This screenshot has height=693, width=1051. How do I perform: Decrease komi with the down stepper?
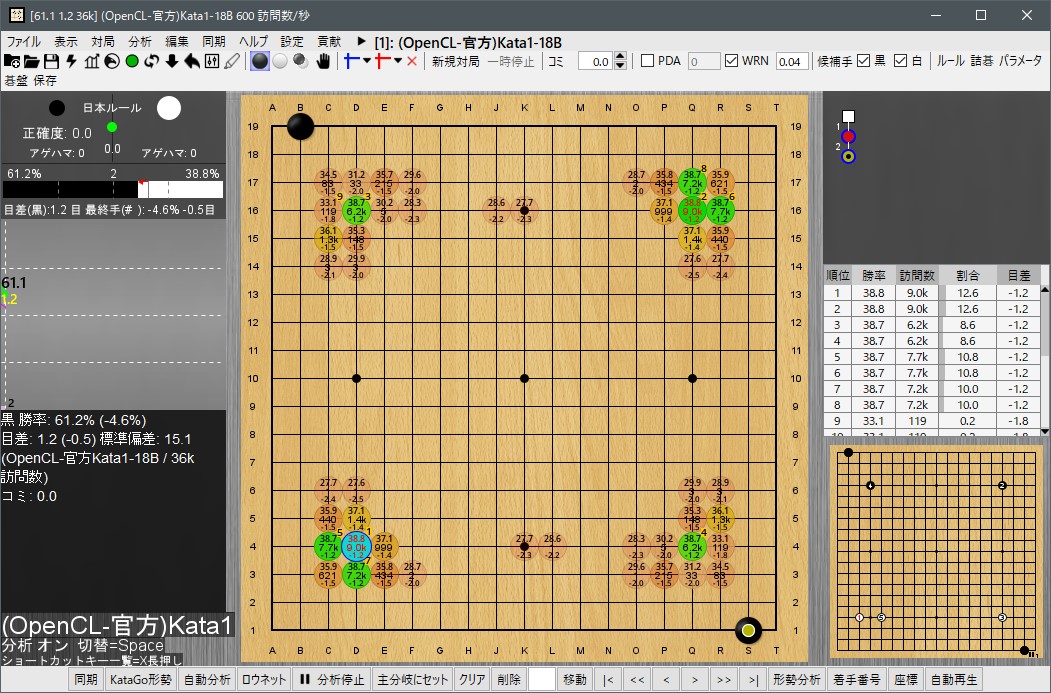click(x=621, y=66)
